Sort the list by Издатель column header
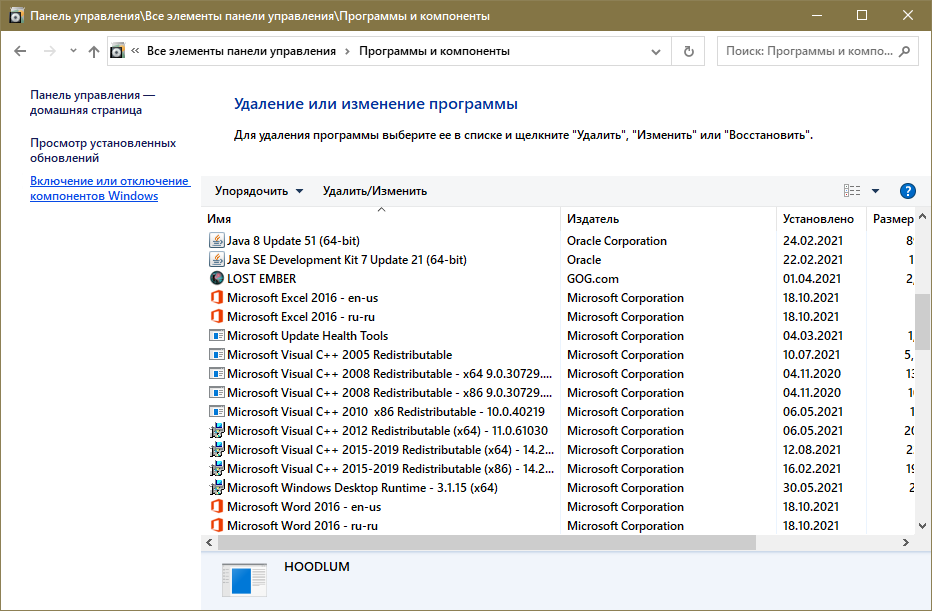The image size is (932, 611). click(x=593, y=219)
